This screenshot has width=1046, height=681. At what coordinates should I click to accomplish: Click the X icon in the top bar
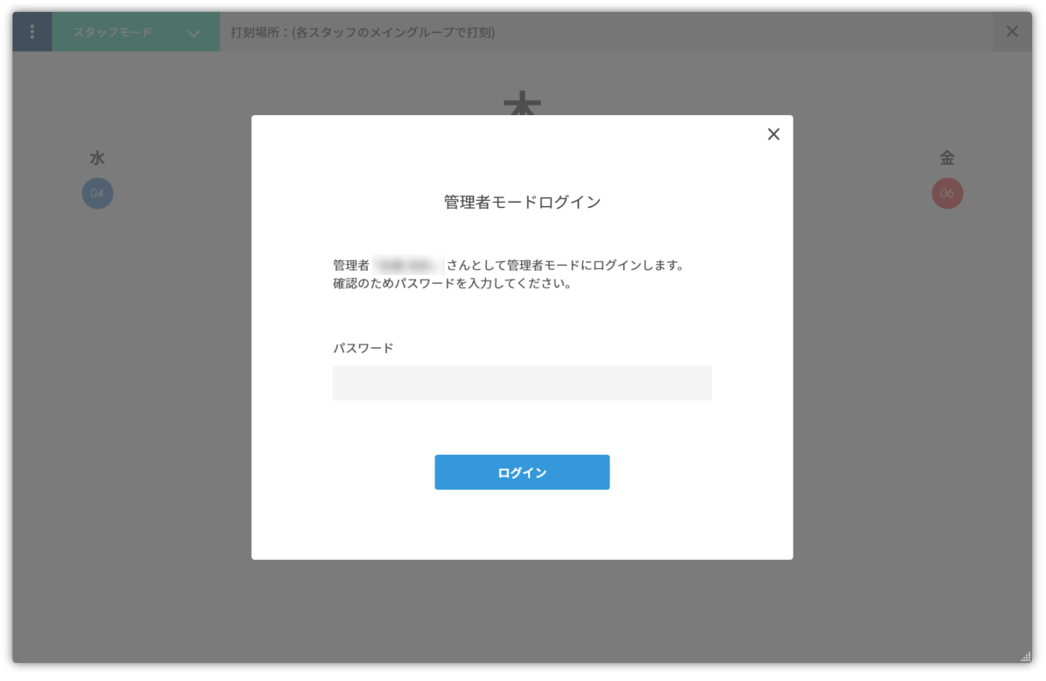pos(1012,32)
